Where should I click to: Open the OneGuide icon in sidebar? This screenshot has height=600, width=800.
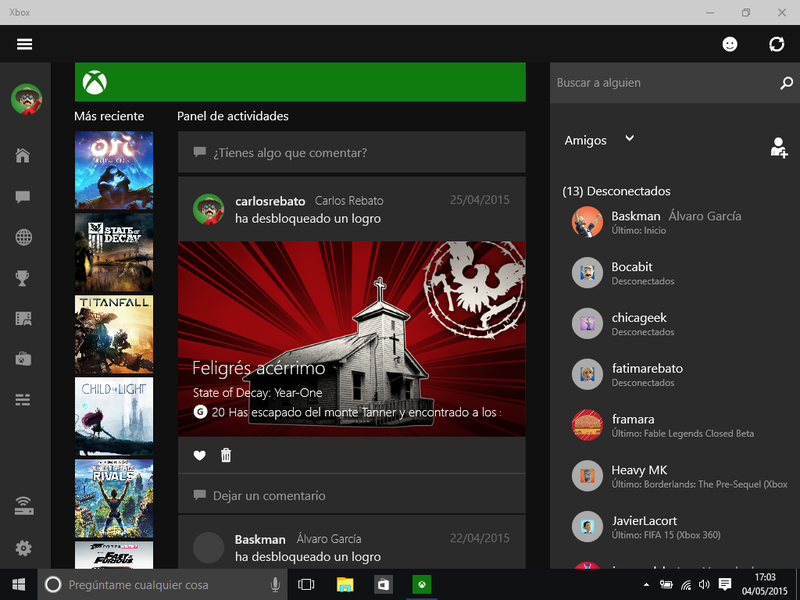(23, 399)
